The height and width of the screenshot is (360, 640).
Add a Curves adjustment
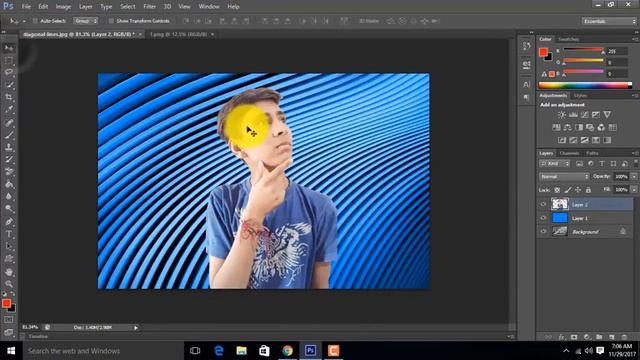584,115
